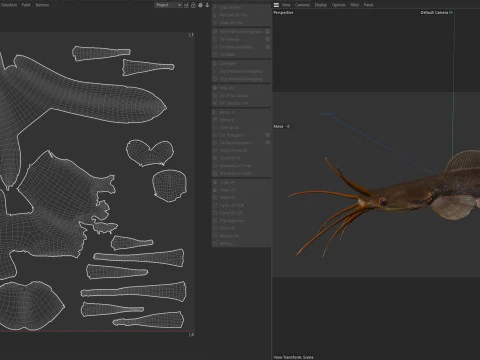
Task: Choose Paste UV entry
Action: 241,190
